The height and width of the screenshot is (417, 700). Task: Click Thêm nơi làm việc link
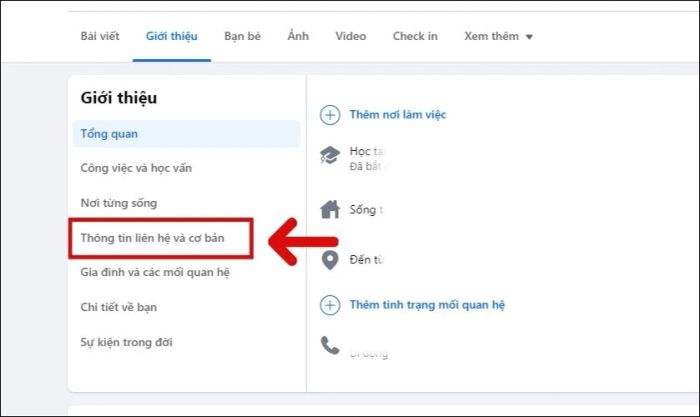[398, 115]
